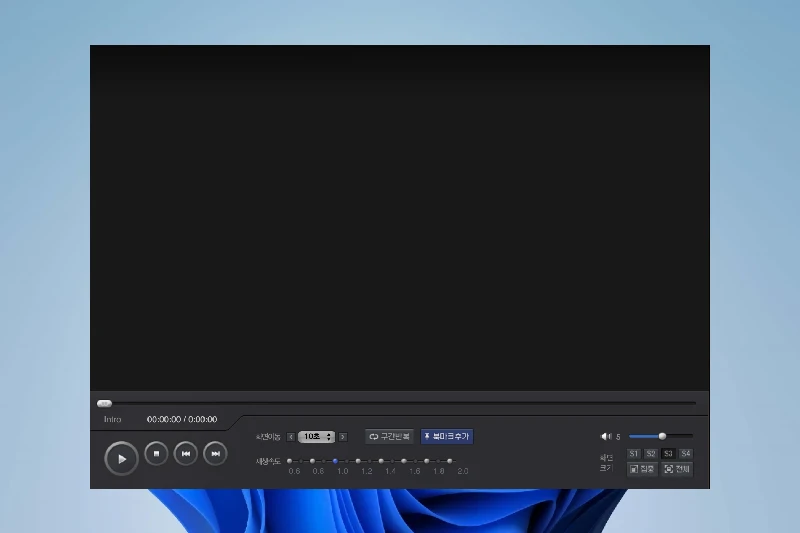Click the 전체 fullscreen button
This screenshot has width=800, height=533.
pos(677,469)
